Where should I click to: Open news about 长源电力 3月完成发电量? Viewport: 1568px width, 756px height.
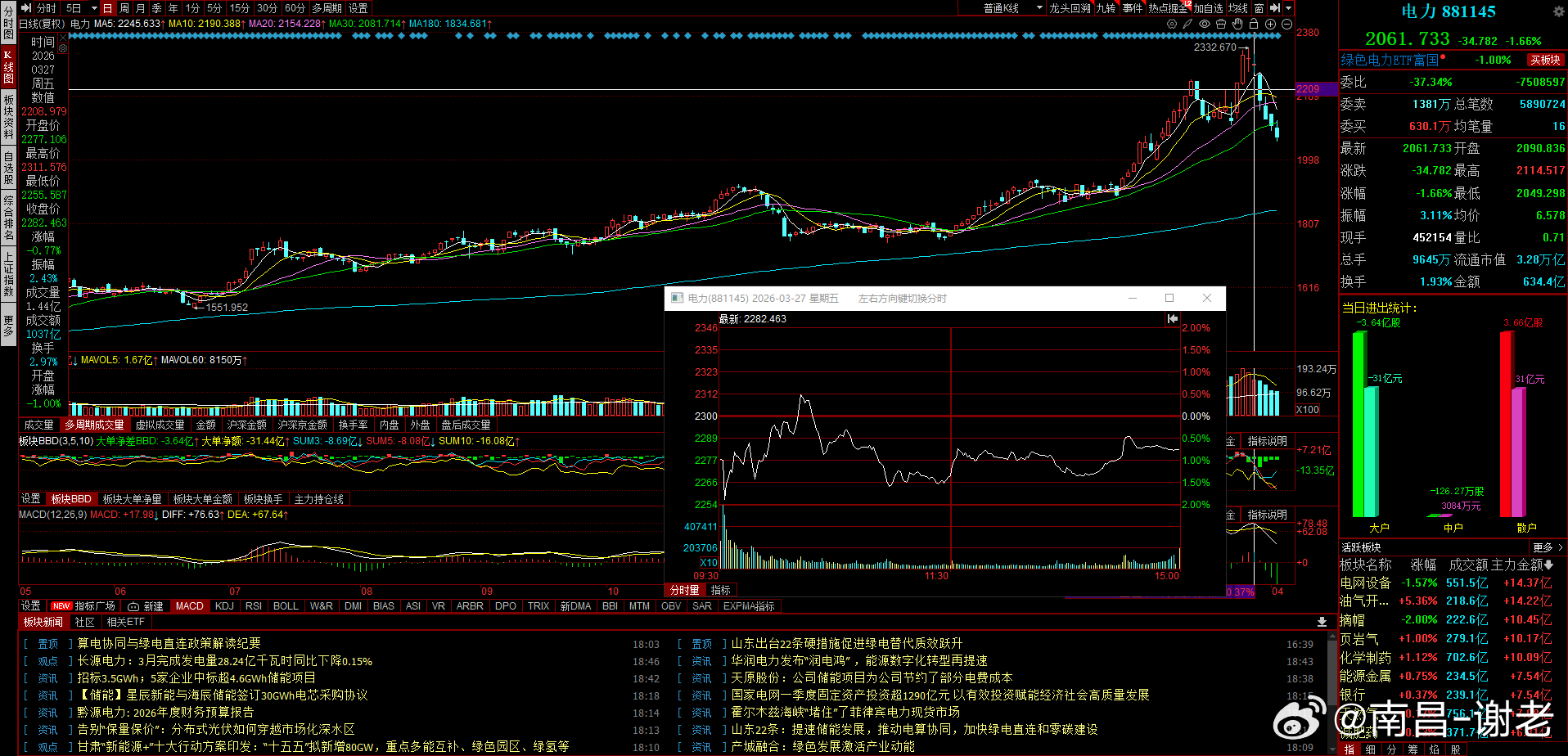pyautogui.click(x=224, y=661)
